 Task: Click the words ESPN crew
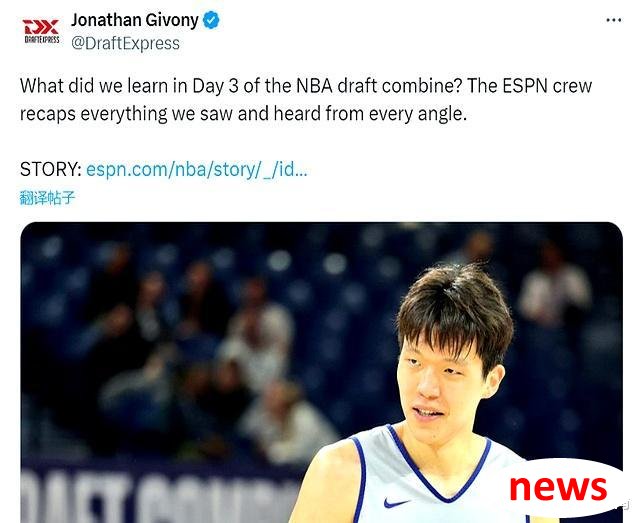coord(547,86)
